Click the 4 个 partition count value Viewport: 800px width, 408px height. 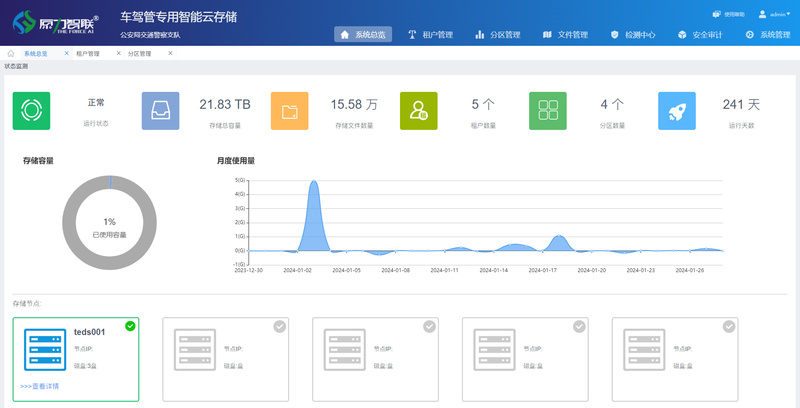pyautogui.click(x=612, y=105)
